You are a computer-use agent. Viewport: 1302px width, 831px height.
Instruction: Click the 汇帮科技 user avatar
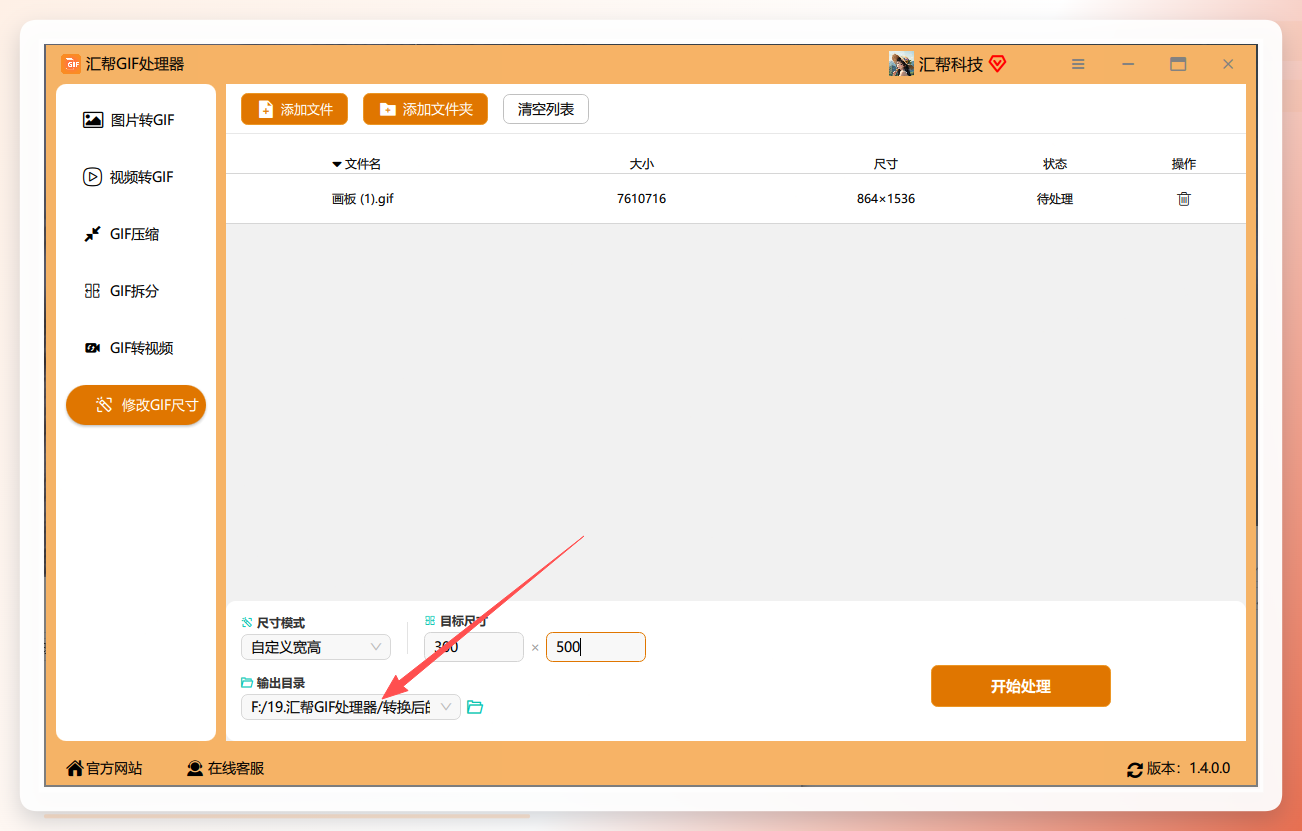[x=901, y=64]
